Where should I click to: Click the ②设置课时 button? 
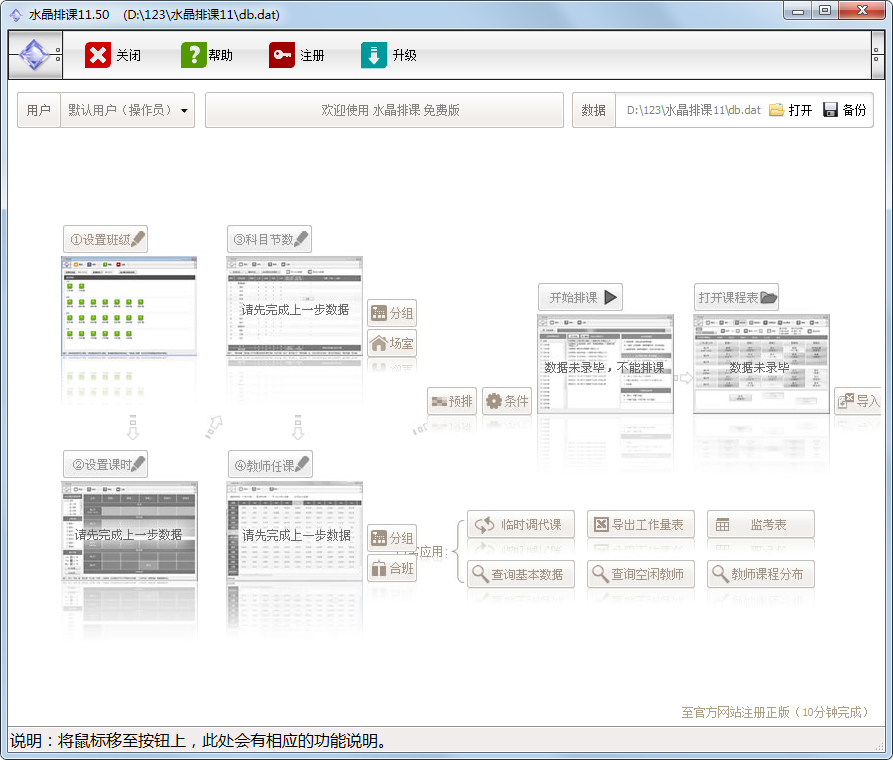105,464
